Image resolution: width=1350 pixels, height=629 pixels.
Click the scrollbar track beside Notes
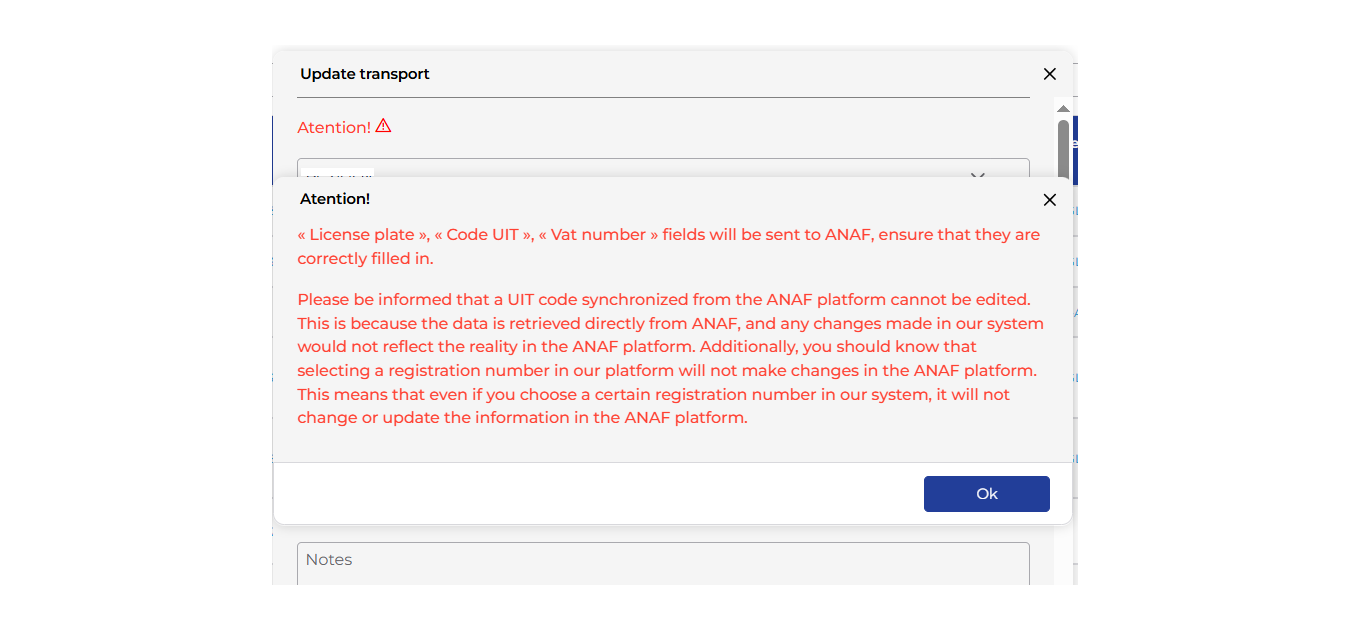1063,560
